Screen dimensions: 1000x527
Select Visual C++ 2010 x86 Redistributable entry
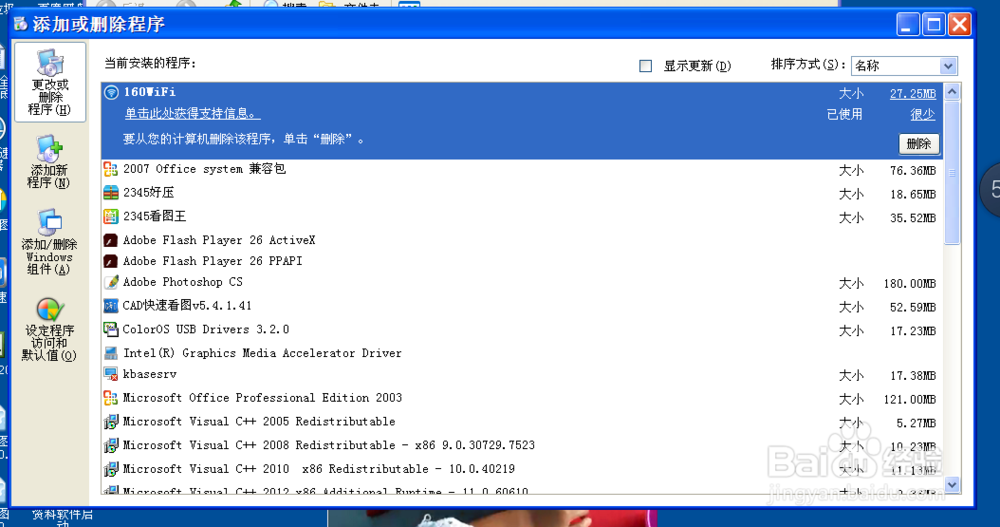coord(522,469)
